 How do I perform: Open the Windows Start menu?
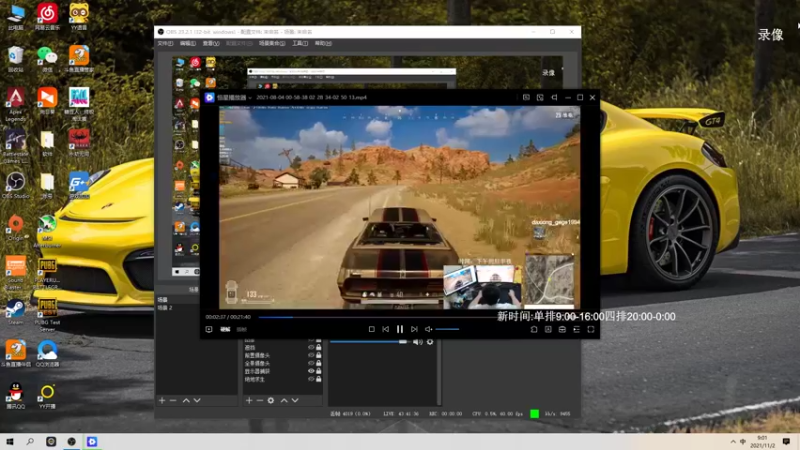tap(10, 442)
